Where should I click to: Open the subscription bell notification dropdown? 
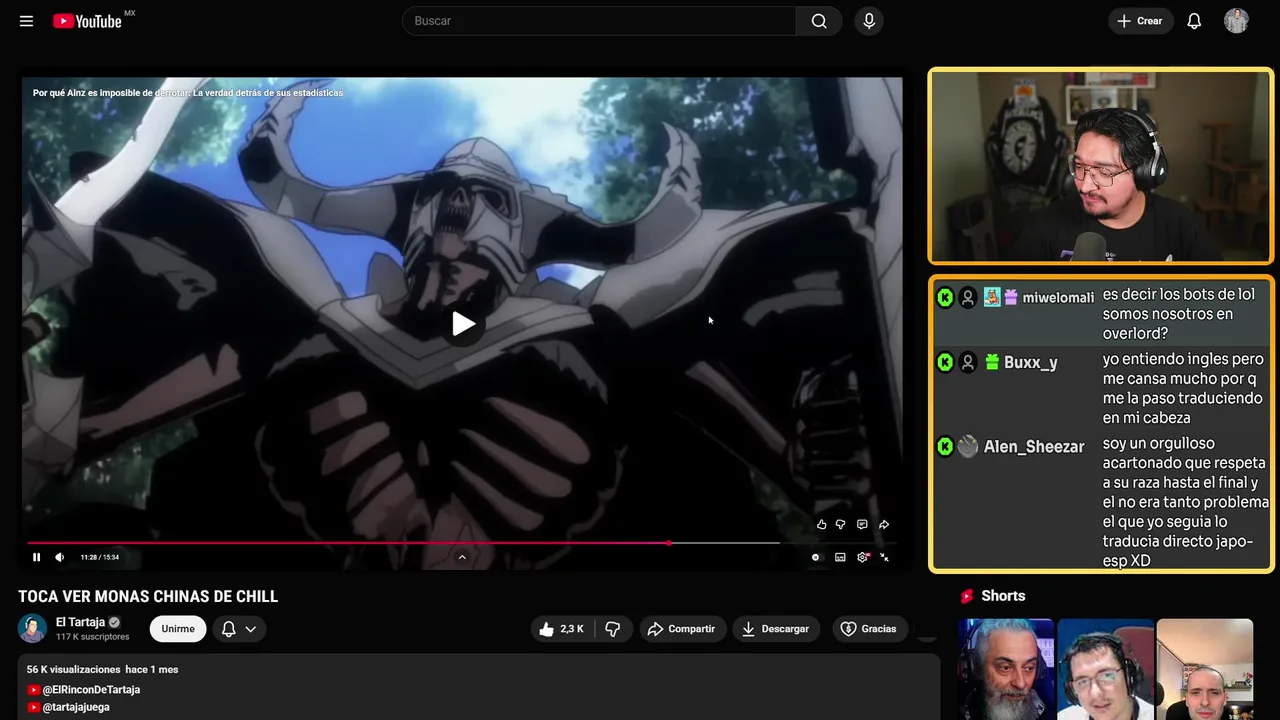[239, 629]
